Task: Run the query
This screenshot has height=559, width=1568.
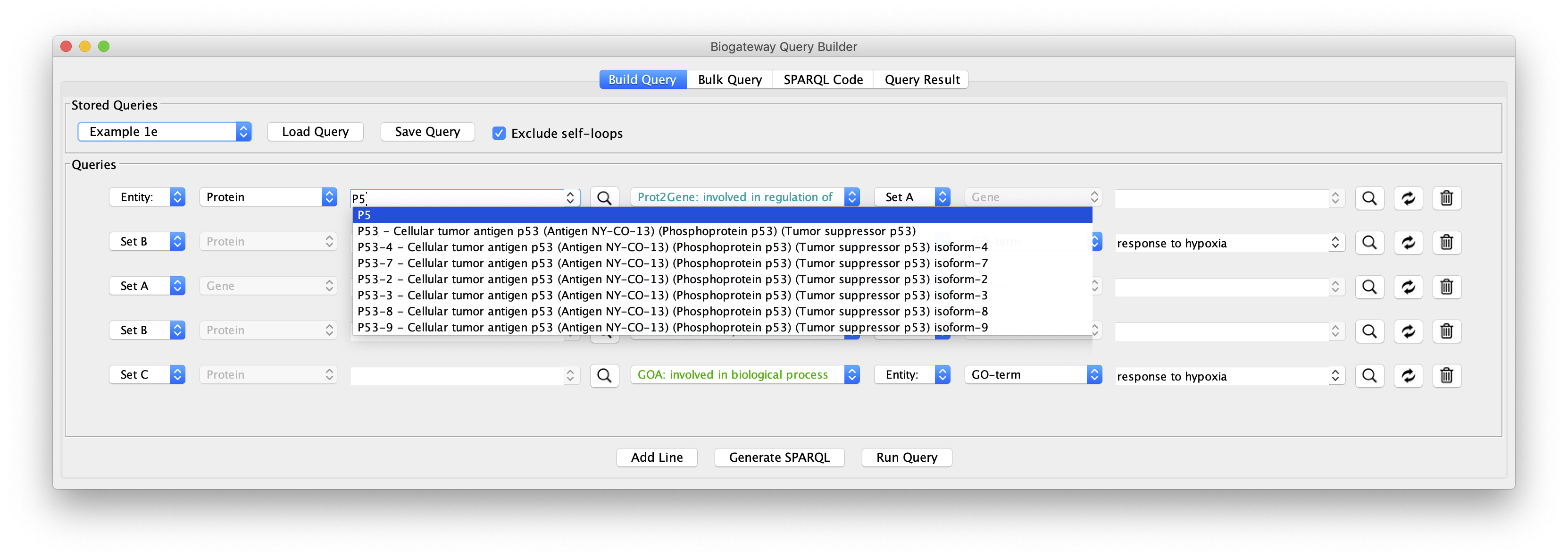Action: coord(906,457)
